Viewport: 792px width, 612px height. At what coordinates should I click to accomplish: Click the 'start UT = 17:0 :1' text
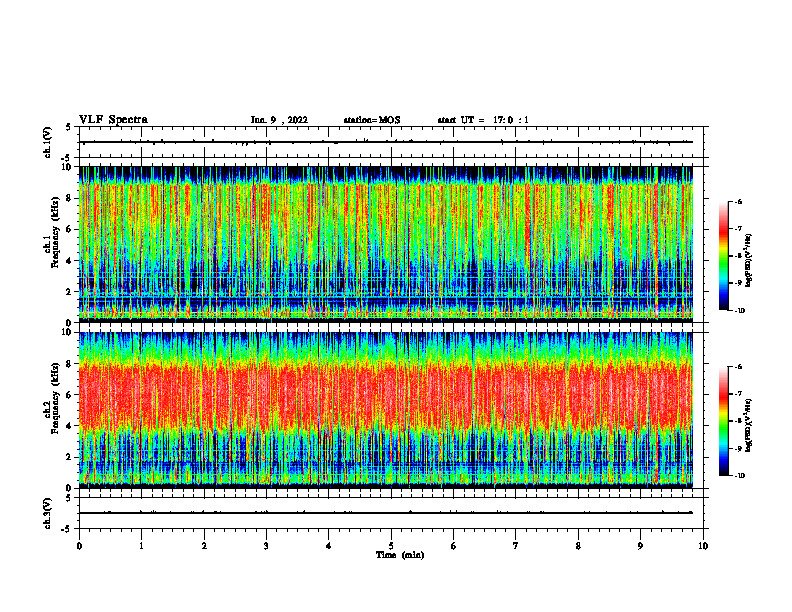point(483,120)
